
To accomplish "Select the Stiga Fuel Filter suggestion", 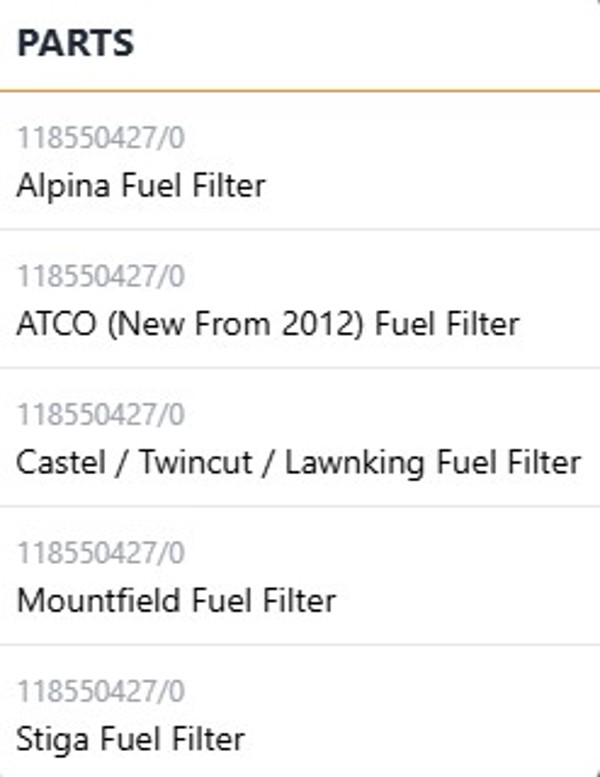I will click(x=300, y=711).
